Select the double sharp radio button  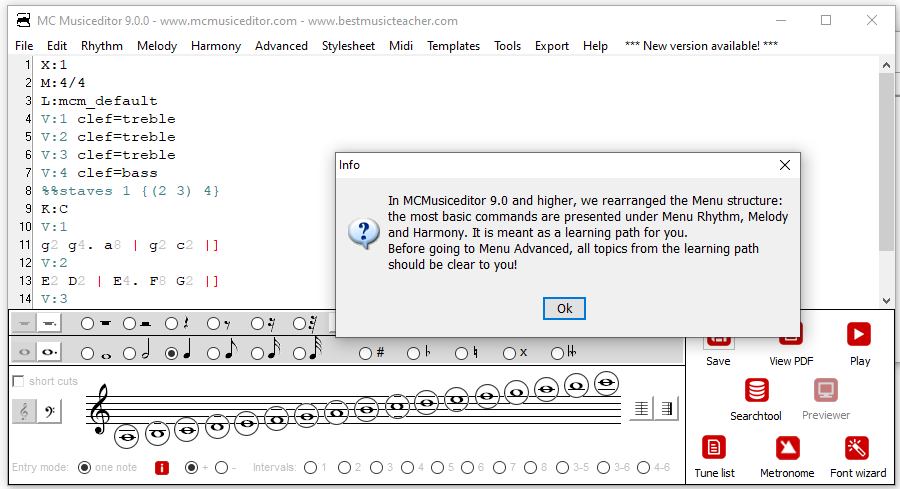pyautogui.click(x=509, y=354)
